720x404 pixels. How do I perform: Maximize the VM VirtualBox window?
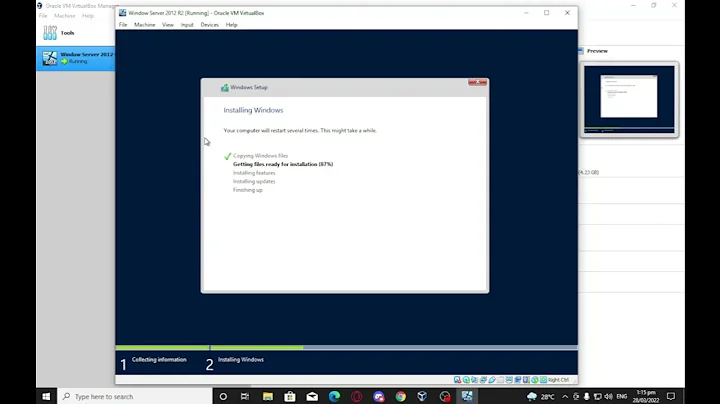[x=546, y=13]
